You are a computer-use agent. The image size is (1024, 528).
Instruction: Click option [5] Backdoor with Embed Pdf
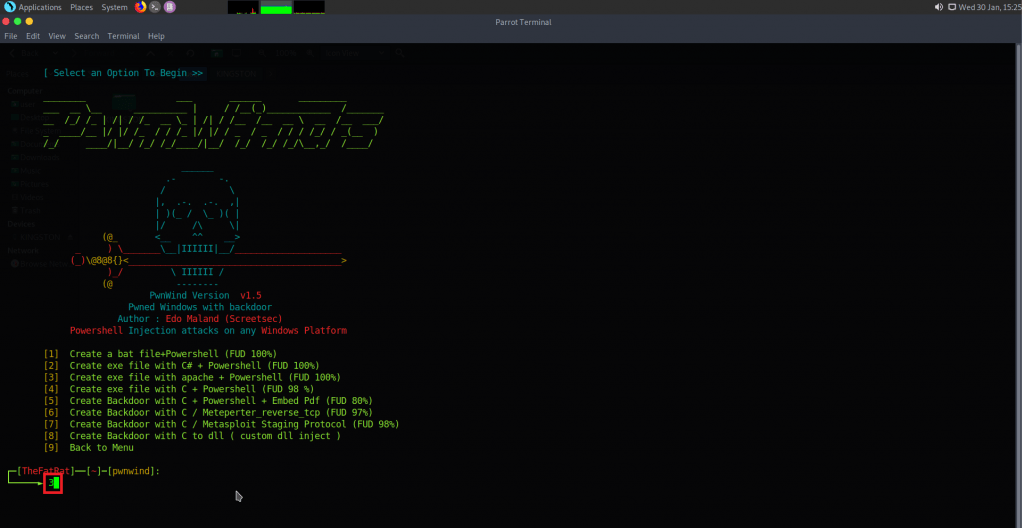point(208,401)
